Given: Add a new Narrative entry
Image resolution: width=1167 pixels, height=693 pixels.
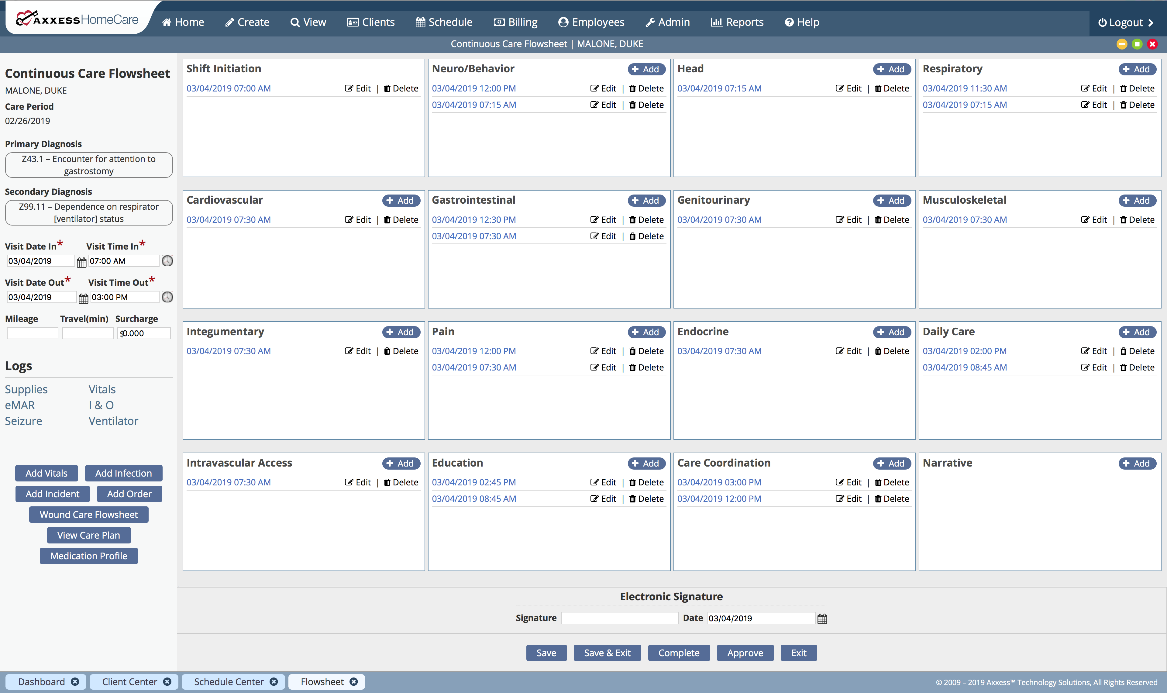Looking at the screenshot, I should [x=1137, y=464].
